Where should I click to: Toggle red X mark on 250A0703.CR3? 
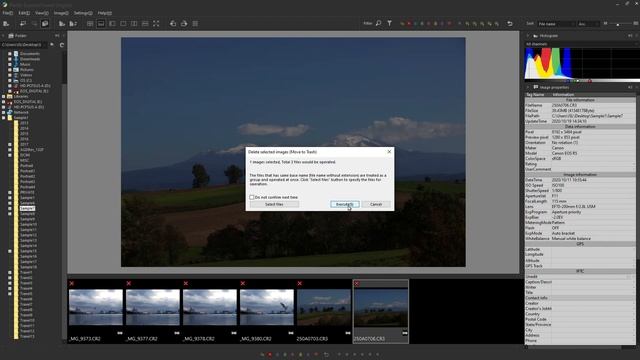click(x=300, y=283)
